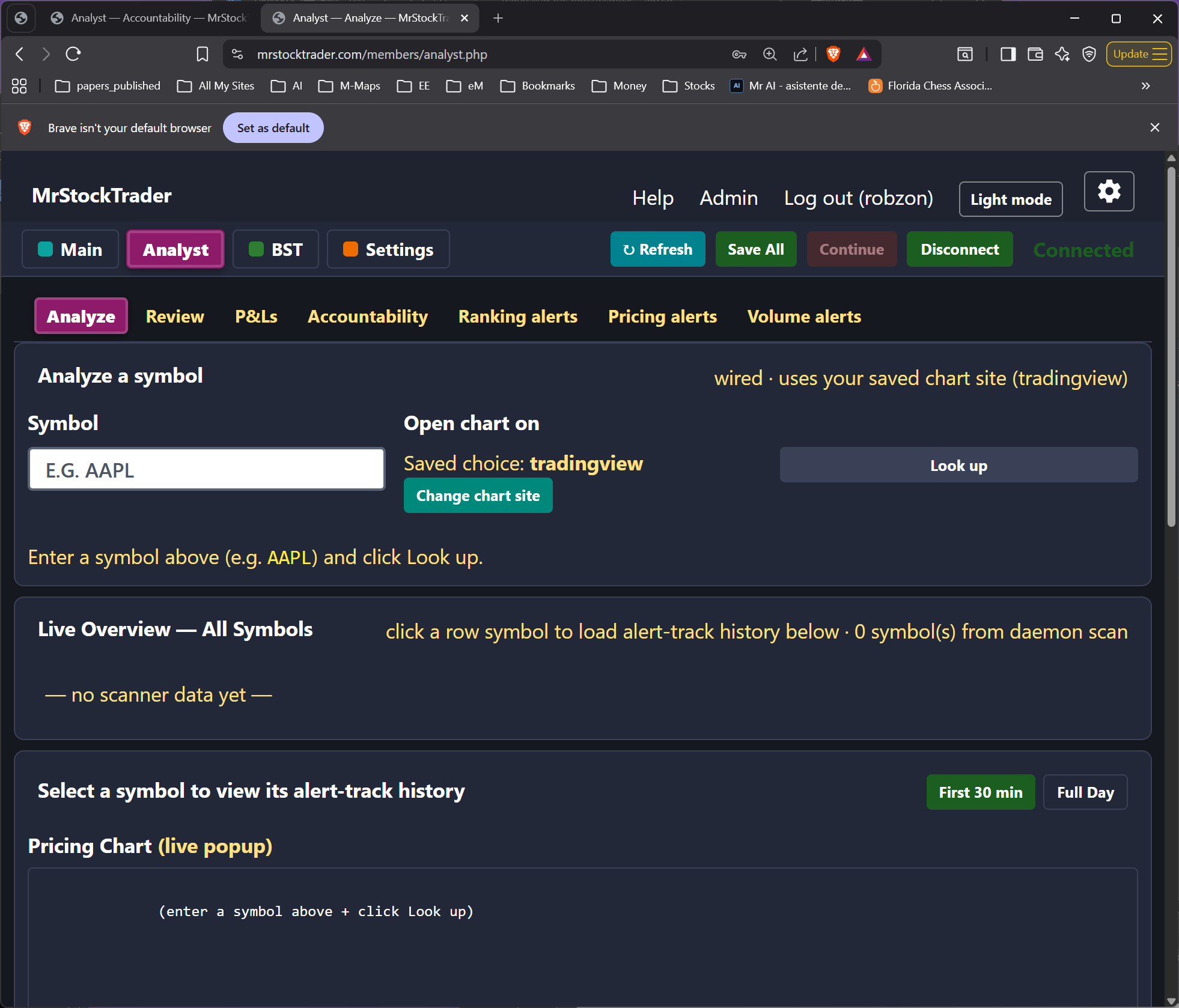Click the browser back arrow
The image size is (1179, 1008).
coord(20,54)
